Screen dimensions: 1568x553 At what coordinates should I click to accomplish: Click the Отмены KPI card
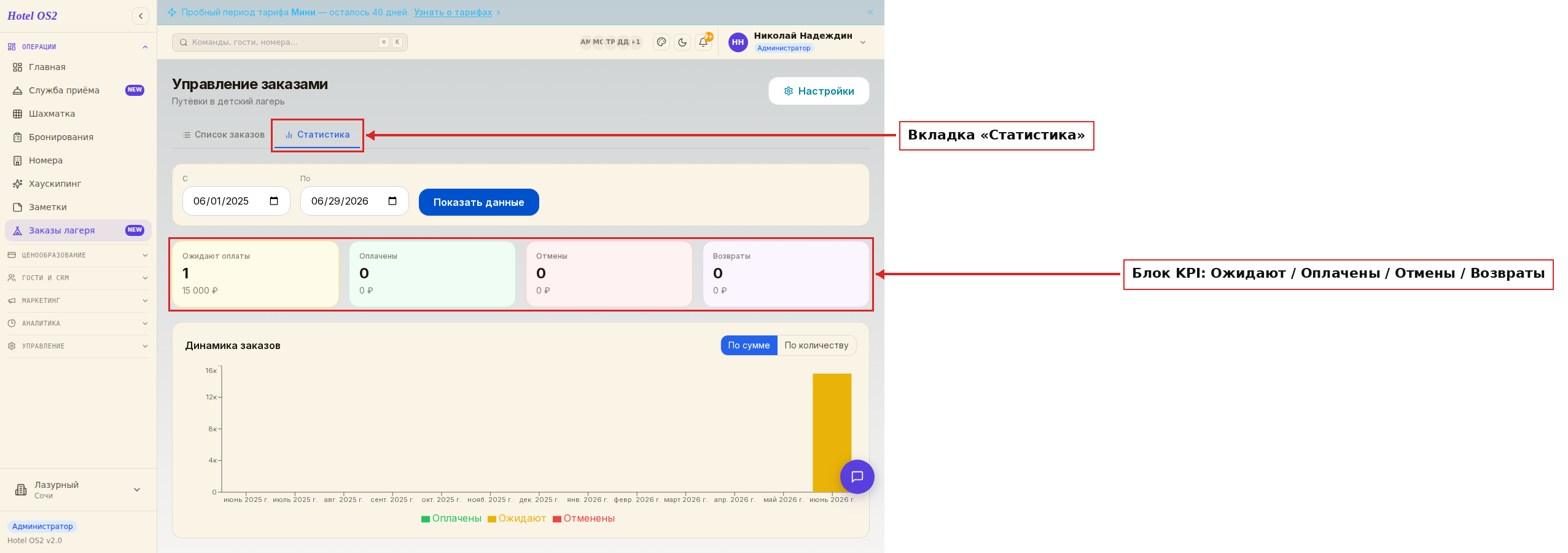(609, 273)
